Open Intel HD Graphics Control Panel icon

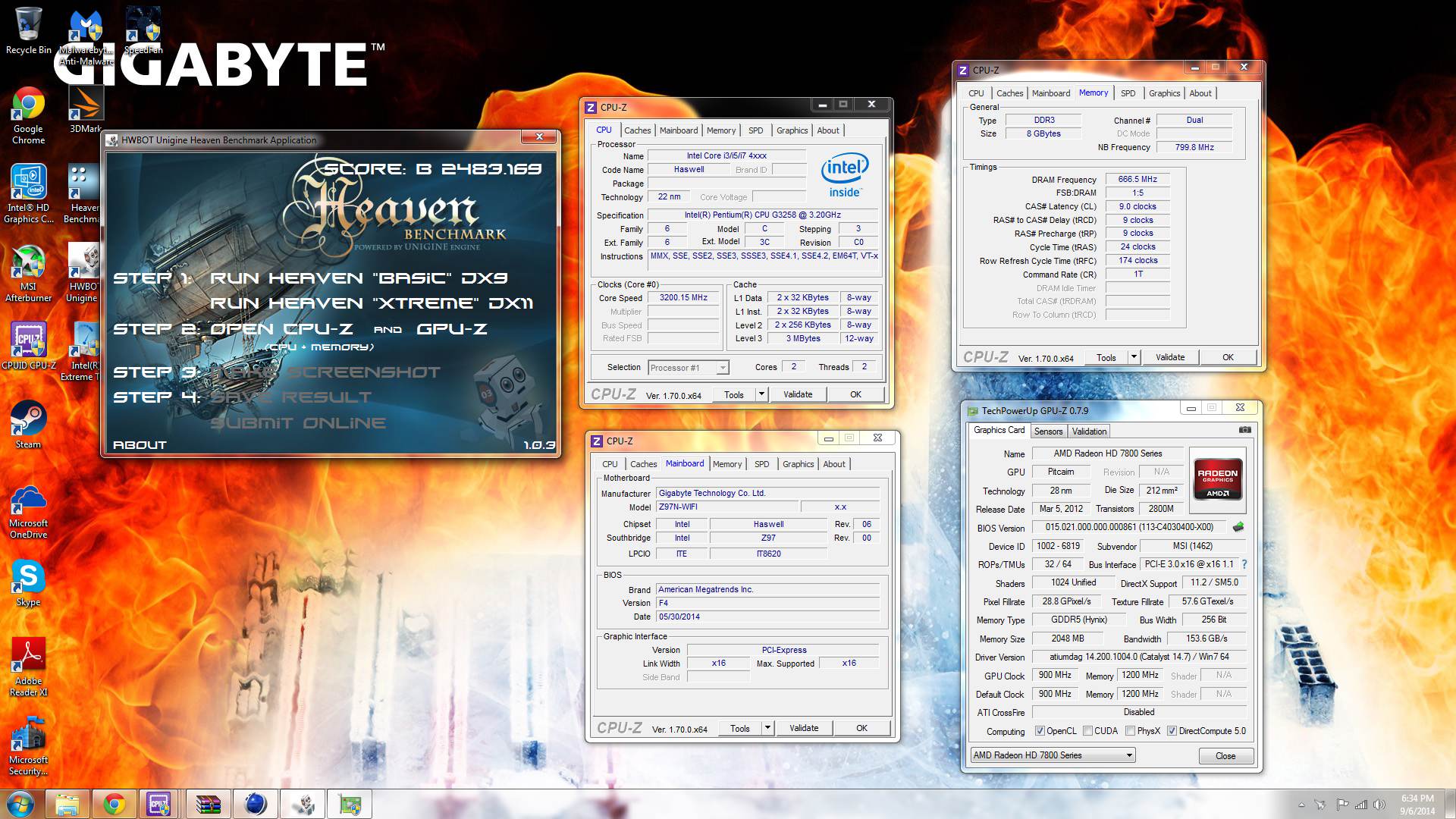click(x=28, y=194)
